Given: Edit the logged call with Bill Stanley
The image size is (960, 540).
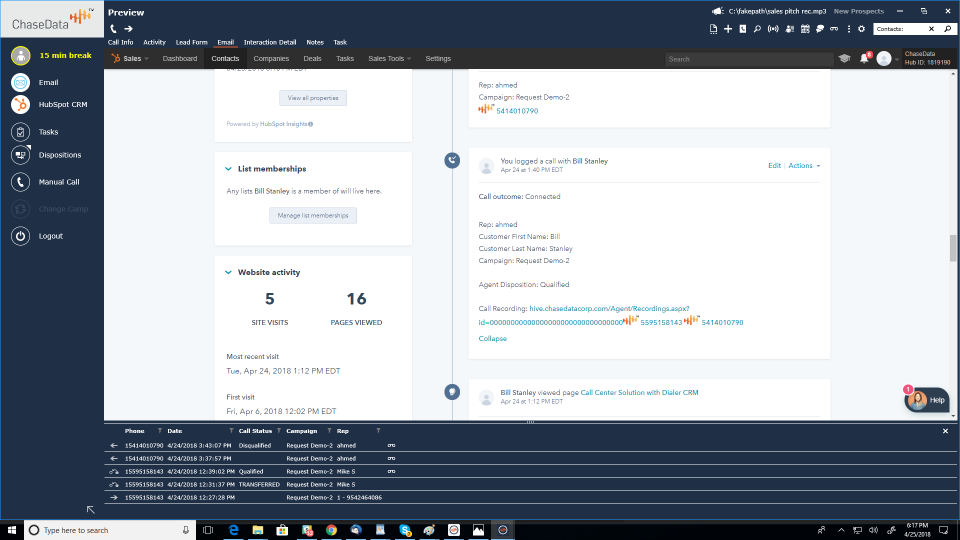Looking at the screenshot, I should [774, 166].
